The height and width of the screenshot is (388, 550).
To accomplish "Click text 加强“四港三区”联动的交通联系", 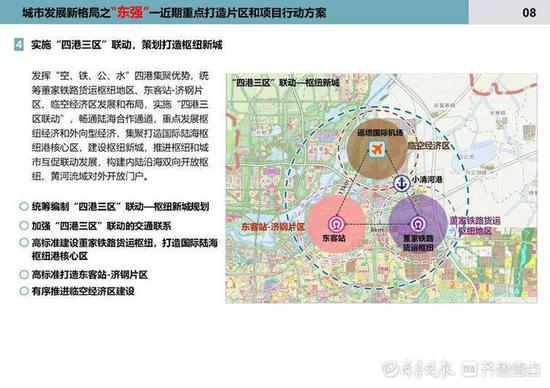I will click(101, 226).
